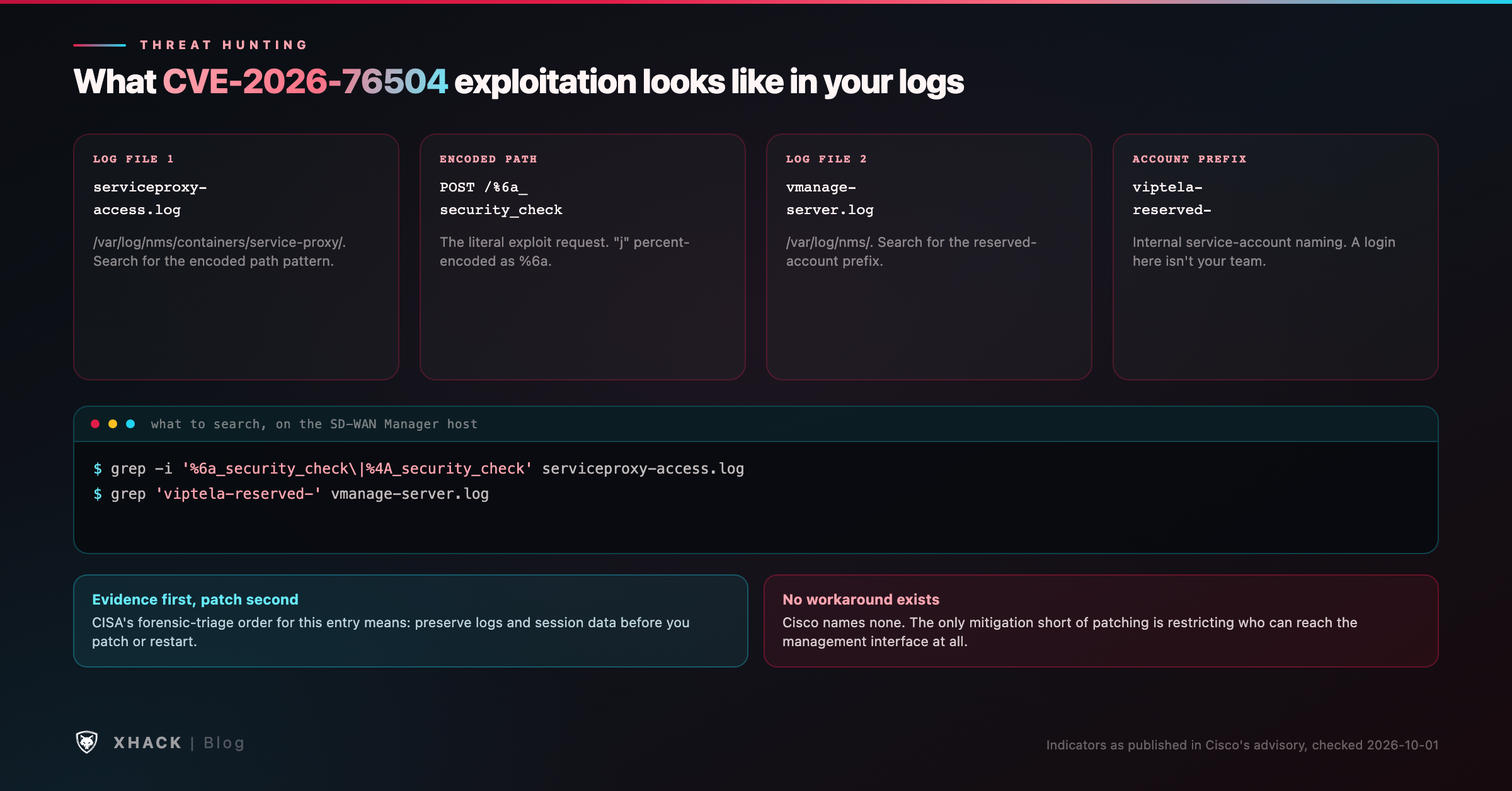
Task: Click the THREAT HUNTING section label
Action: pyautogui.click(x=224, y=45)
